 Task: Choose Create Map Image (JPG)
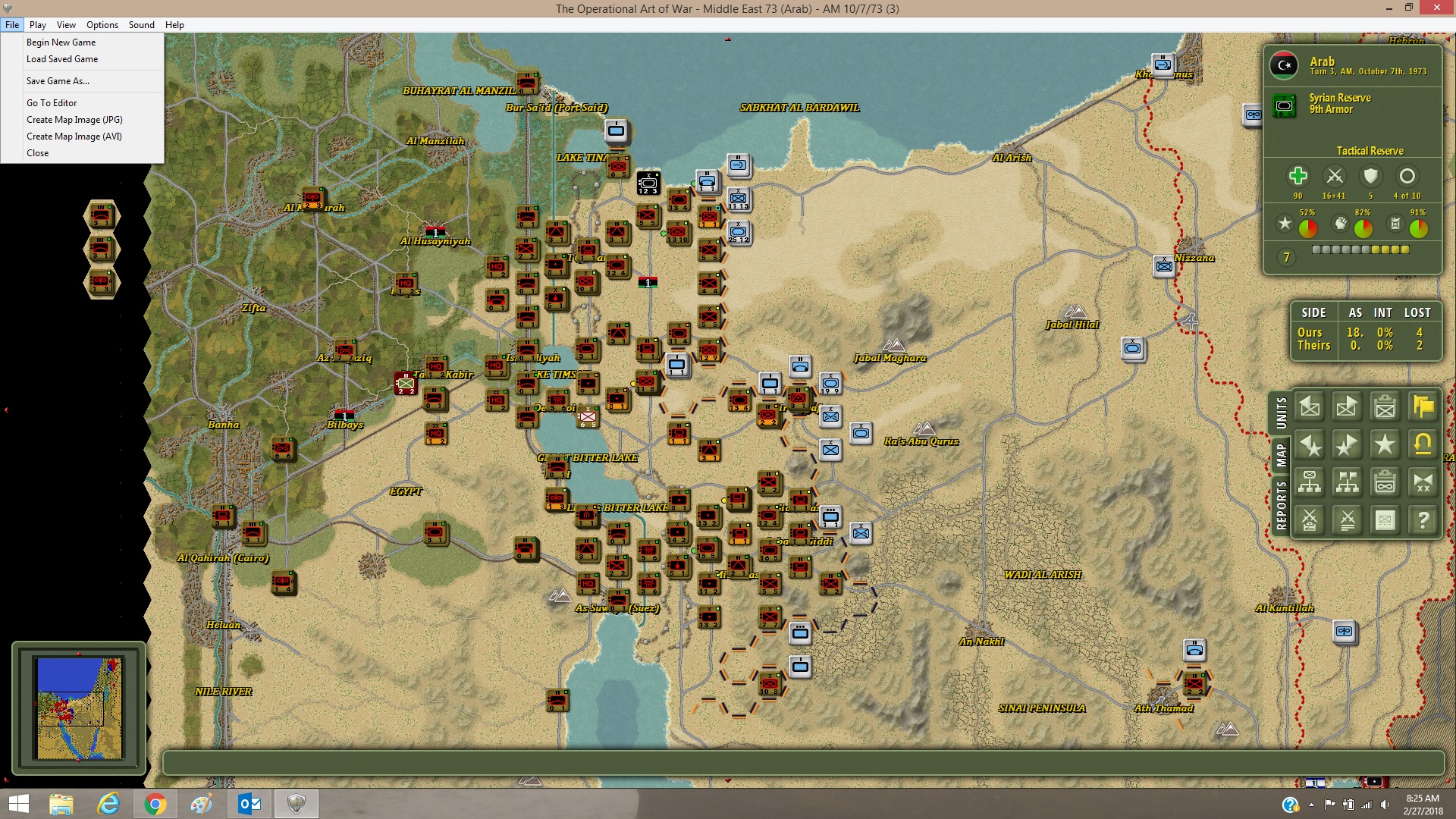pyautogui.click(x=82, y=120)
